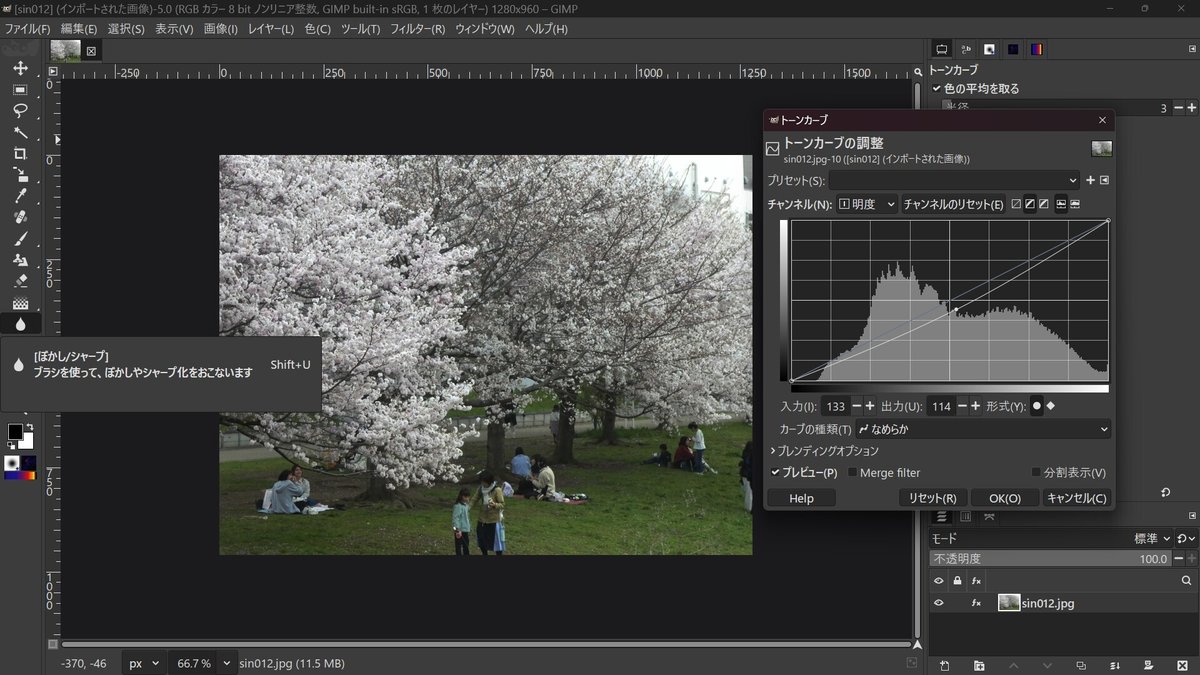Pick the Crop tool

click(x=21, y=152)
